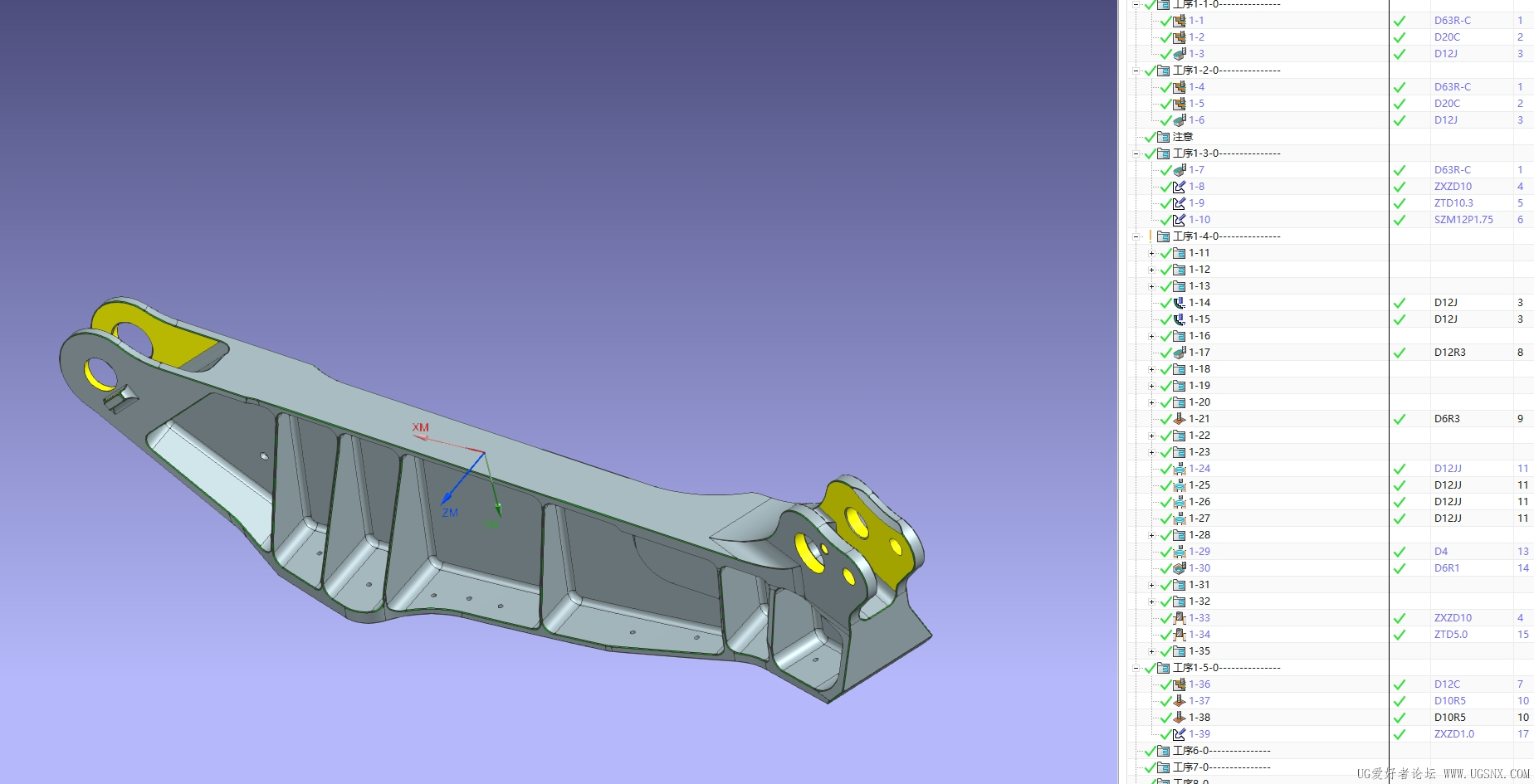The image size is (1534, 784).
Task: Select the 1-23 folder label
Action: (1199, 452)
